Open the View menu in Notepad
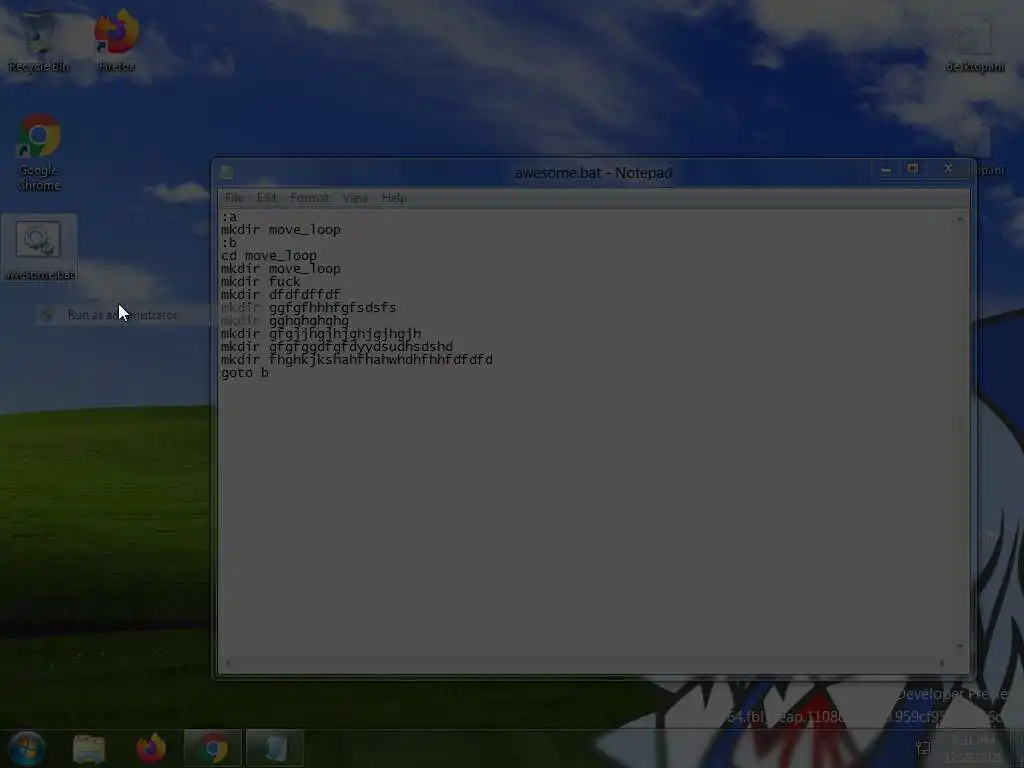Screen dimensions: 1024x768 355,197
